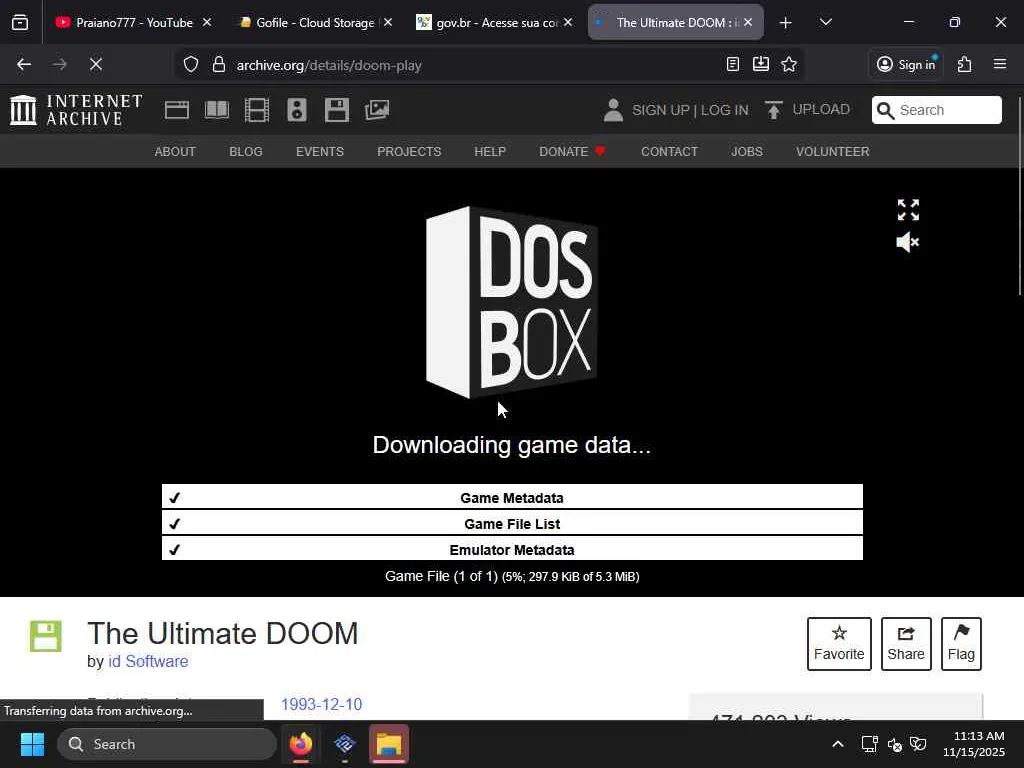Close the Gofile tab
This screenshot has height=768, width=1024.
[387, 22]
